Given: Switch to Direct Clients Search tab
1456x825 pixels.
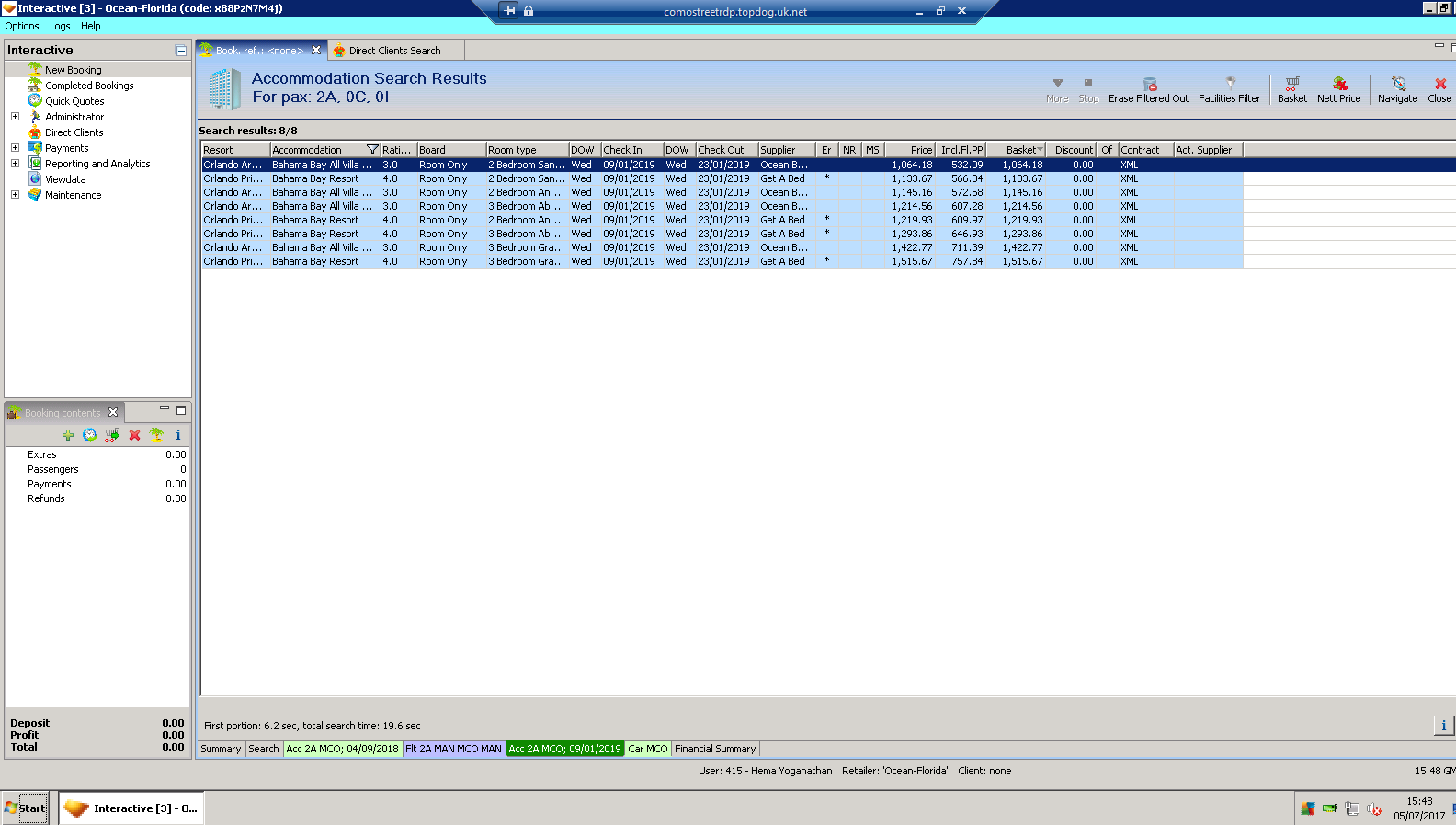Looking at the screenshot, I should click(394, 51).
